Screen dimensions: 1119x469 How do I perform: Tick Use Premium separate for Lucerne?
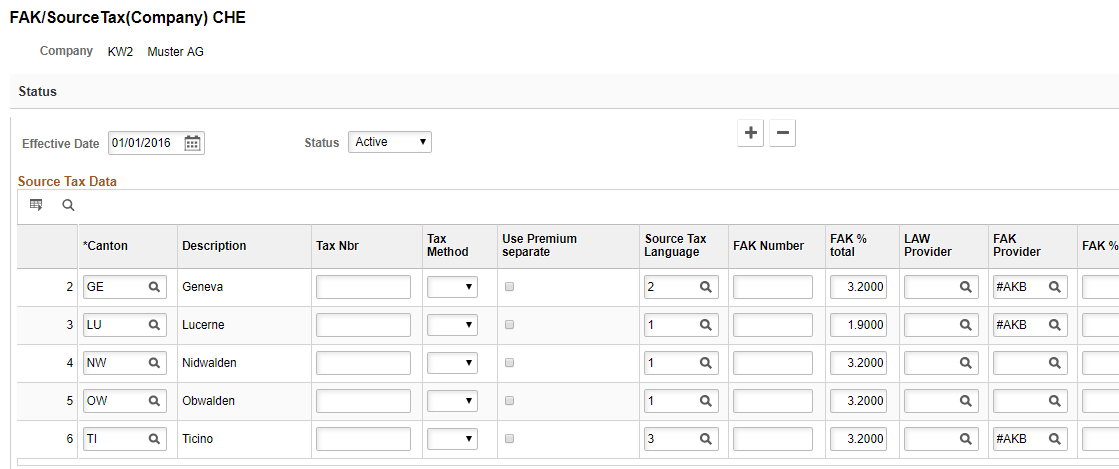click(x=509, y=324)
